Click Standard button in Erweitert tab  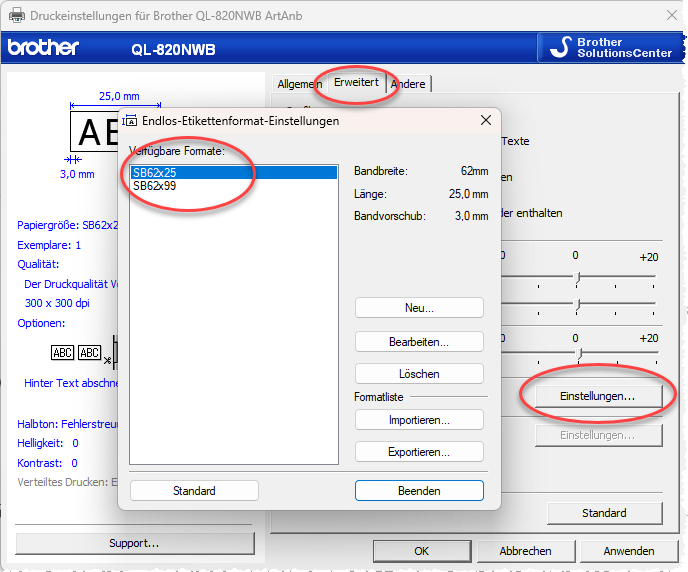click(604, 513)
